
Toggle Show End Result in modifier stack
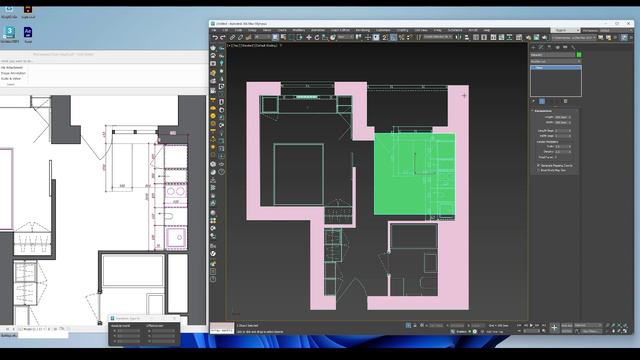[542, 101]
